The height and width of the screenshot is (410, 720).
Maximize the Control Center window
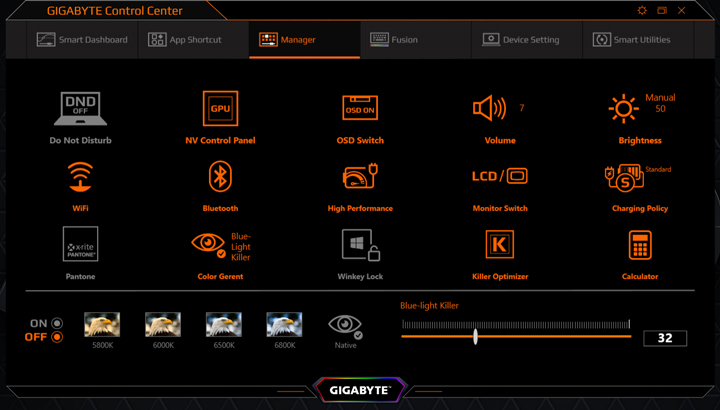pos(662,10)
